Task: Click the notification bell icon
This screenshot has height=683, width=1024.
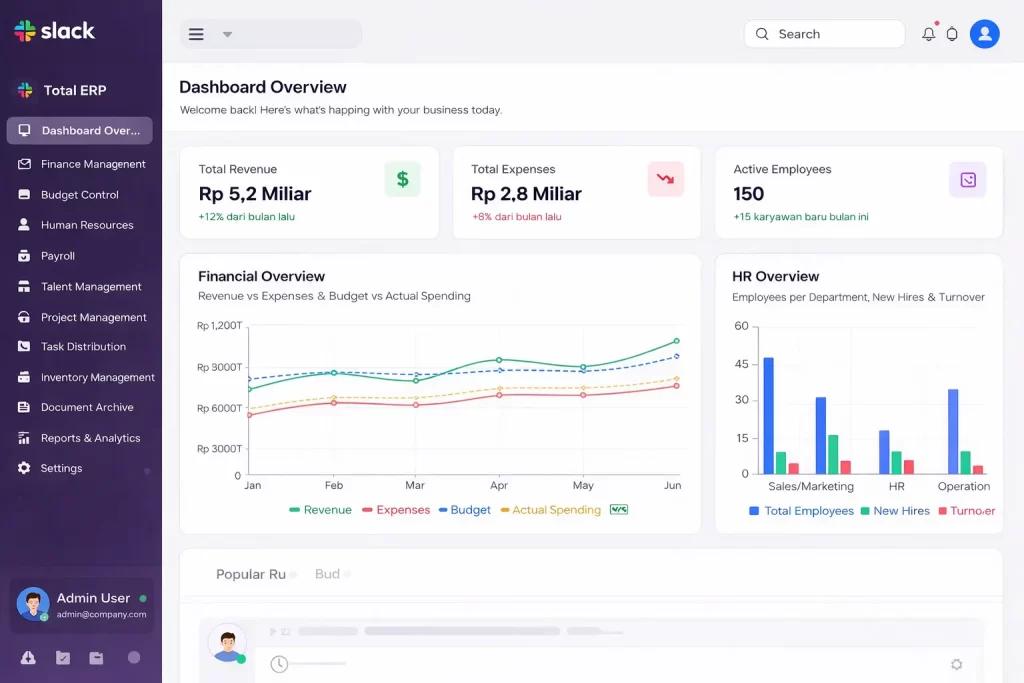Action: point(928,33)
